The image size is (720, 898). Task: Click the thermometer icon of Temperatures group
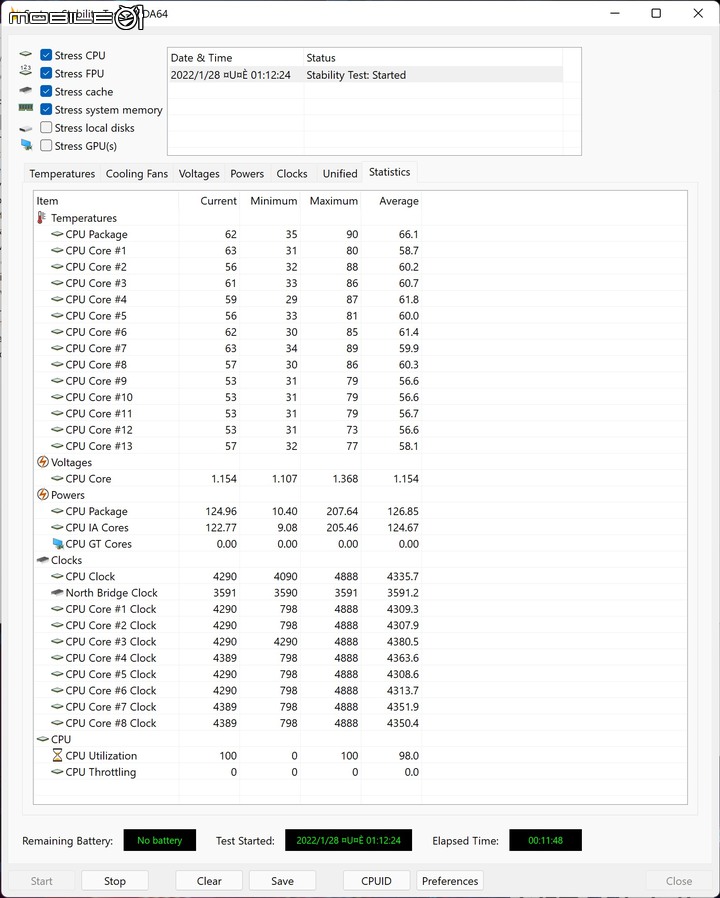42,218
